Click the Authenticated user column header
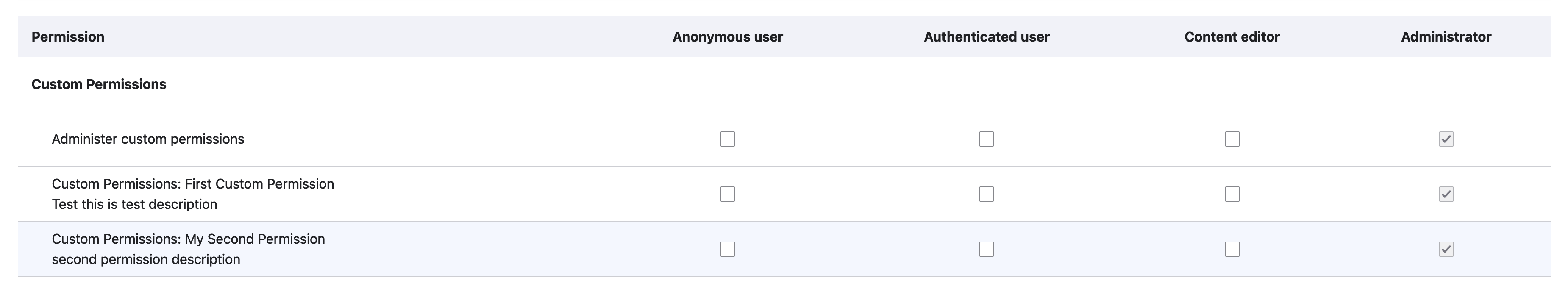 click(x=986, y=36)
